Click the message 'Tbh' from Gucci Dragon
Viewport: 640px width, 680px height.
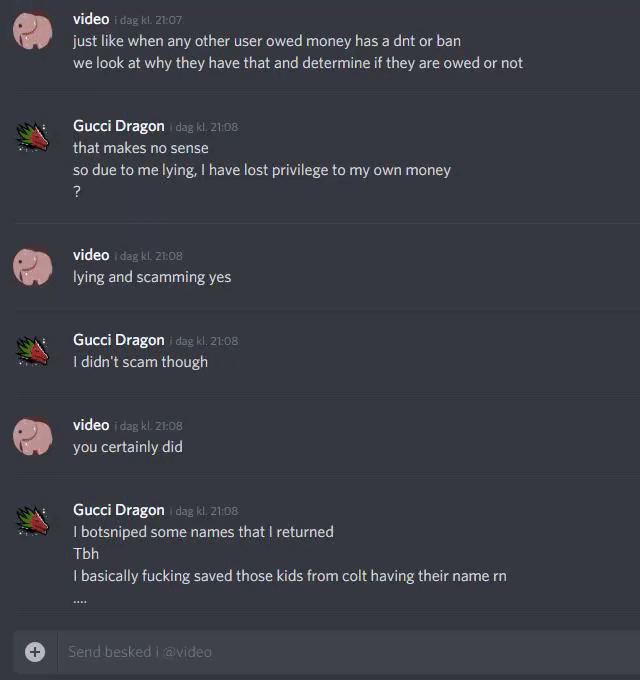86,554
